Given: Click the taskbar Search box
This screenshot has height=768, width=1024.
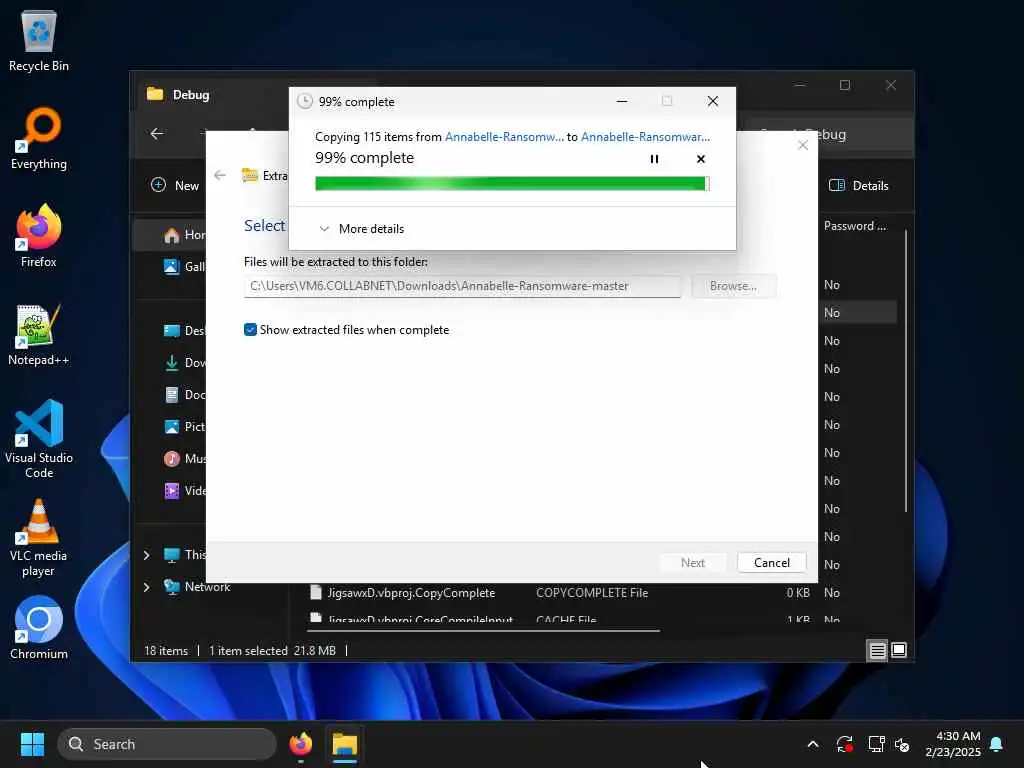Looking at the screenshot, I should (167, 744).
